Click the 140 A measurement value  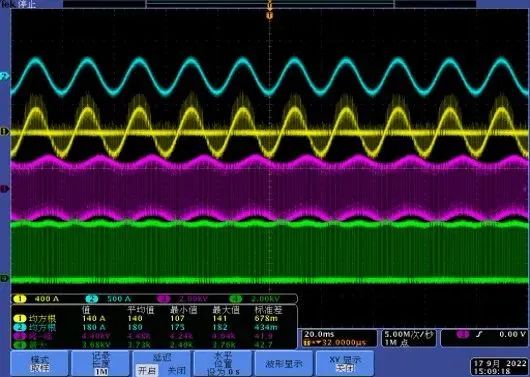pyautogui.click(x=94, y=319)
